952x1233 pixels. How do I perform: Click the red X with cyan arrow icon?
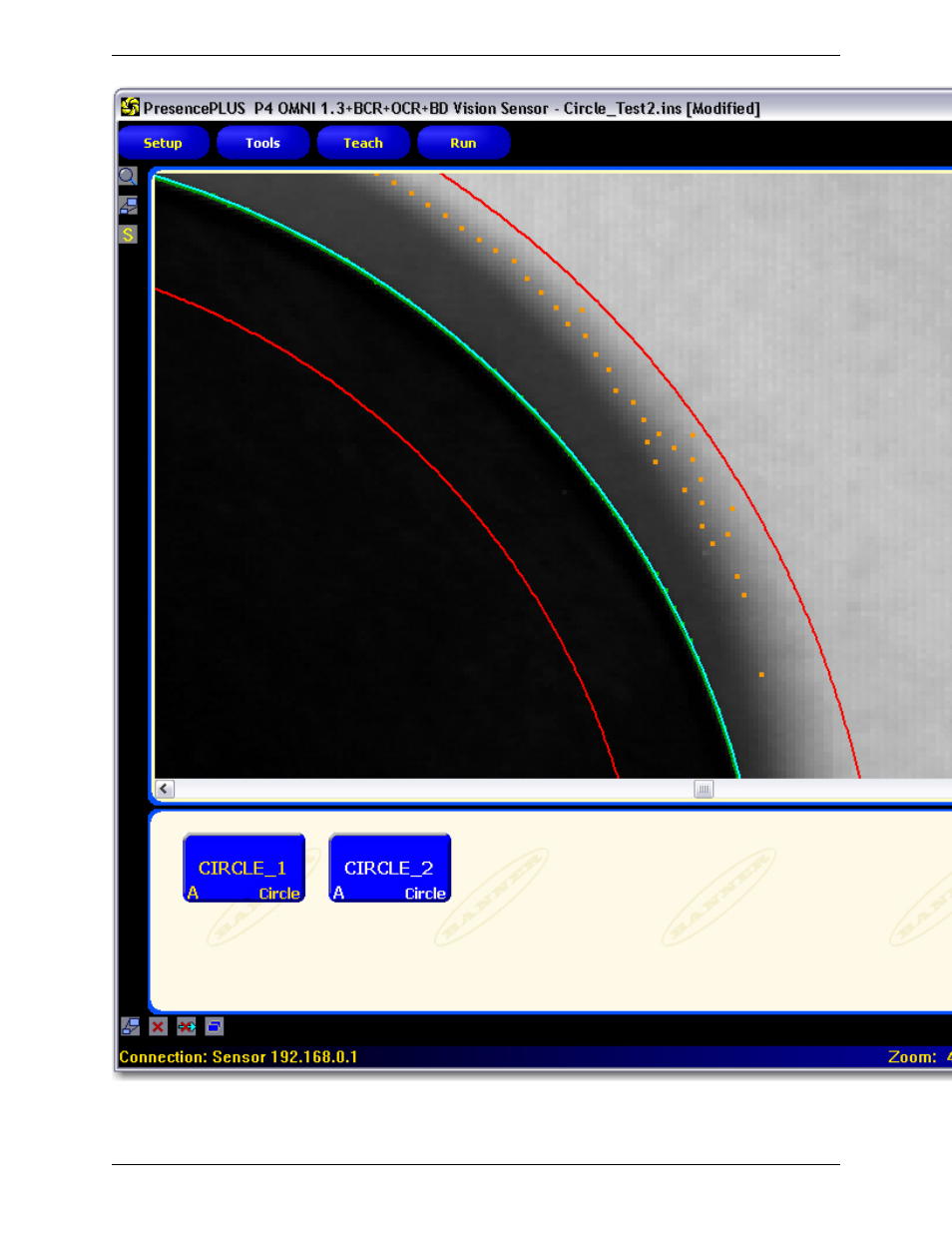[x=186, y=1026]
